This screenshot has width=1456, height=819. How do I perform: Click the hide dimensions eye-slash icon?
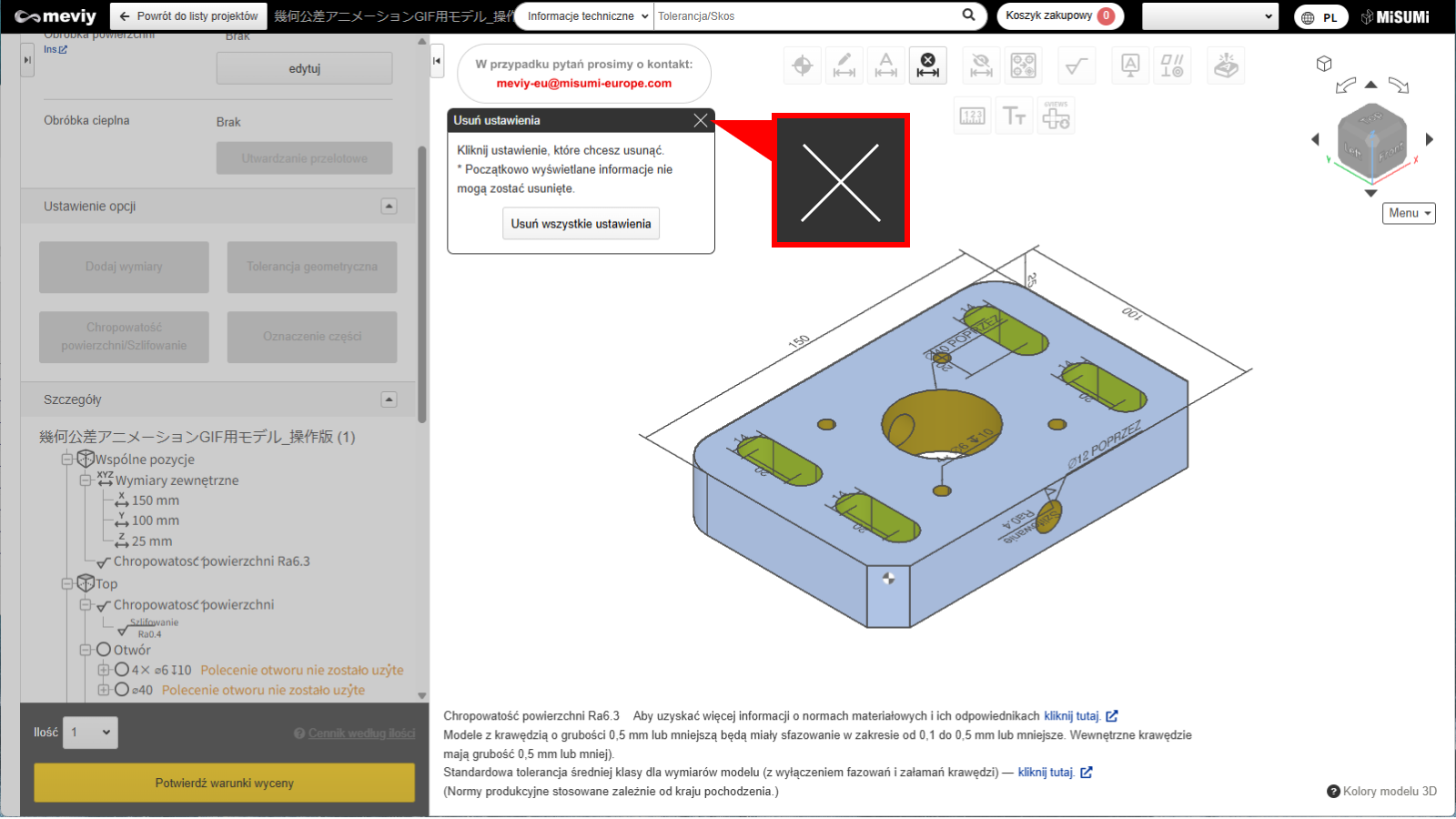pyautogui.click(x=981, y=66)
